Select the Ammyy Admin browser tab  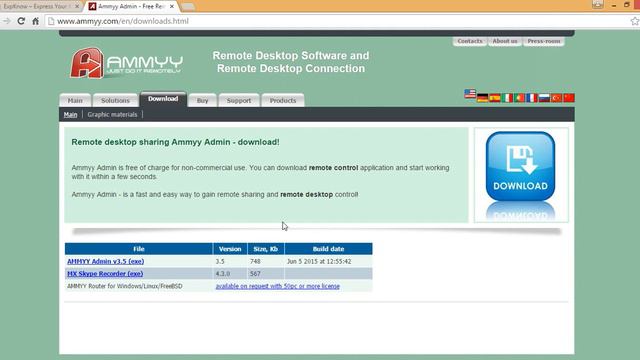click(x=131, y=7)
